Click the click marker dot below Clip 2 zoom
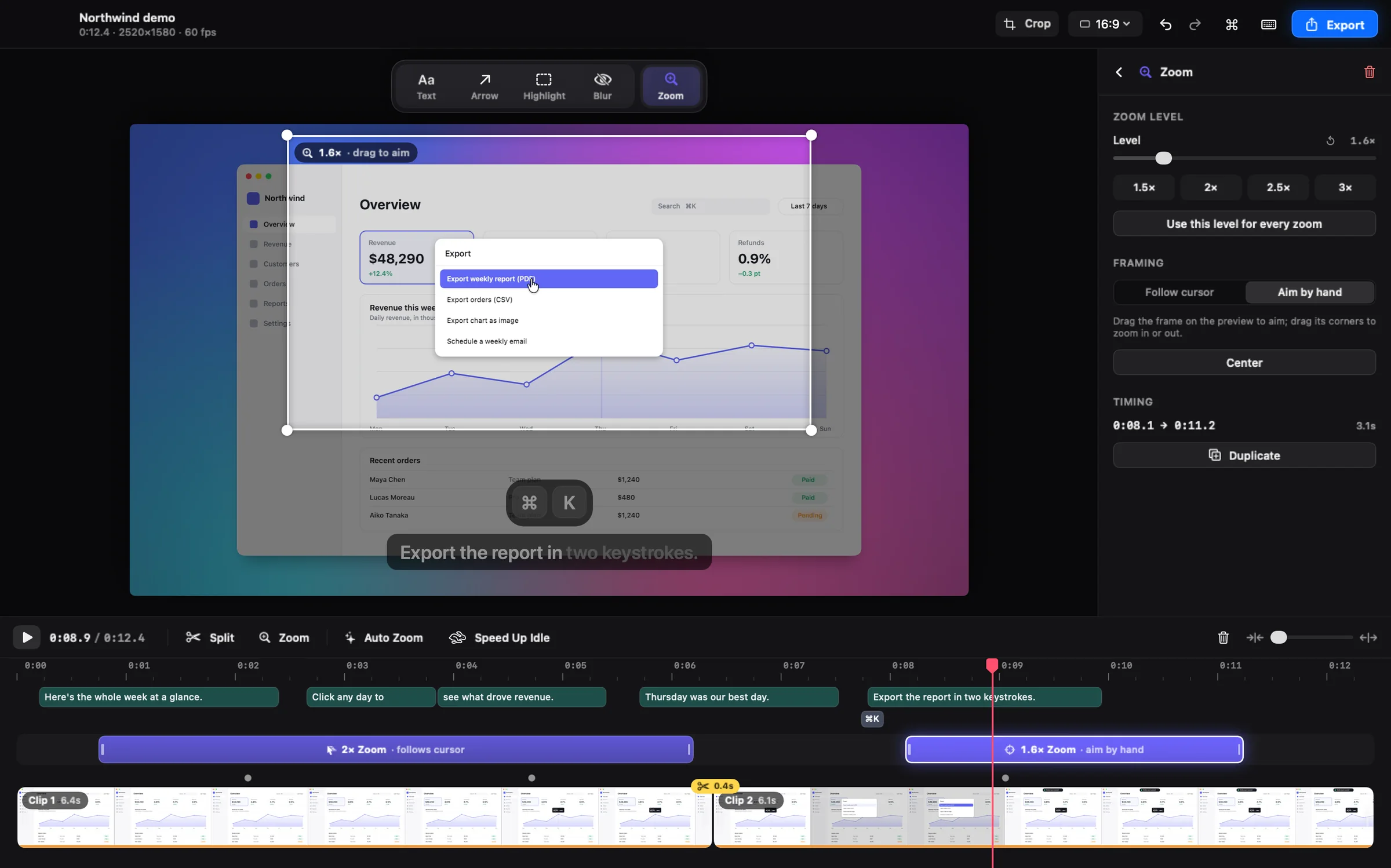The height and width of the screenshot is (868, 1391). [1006, 778]
